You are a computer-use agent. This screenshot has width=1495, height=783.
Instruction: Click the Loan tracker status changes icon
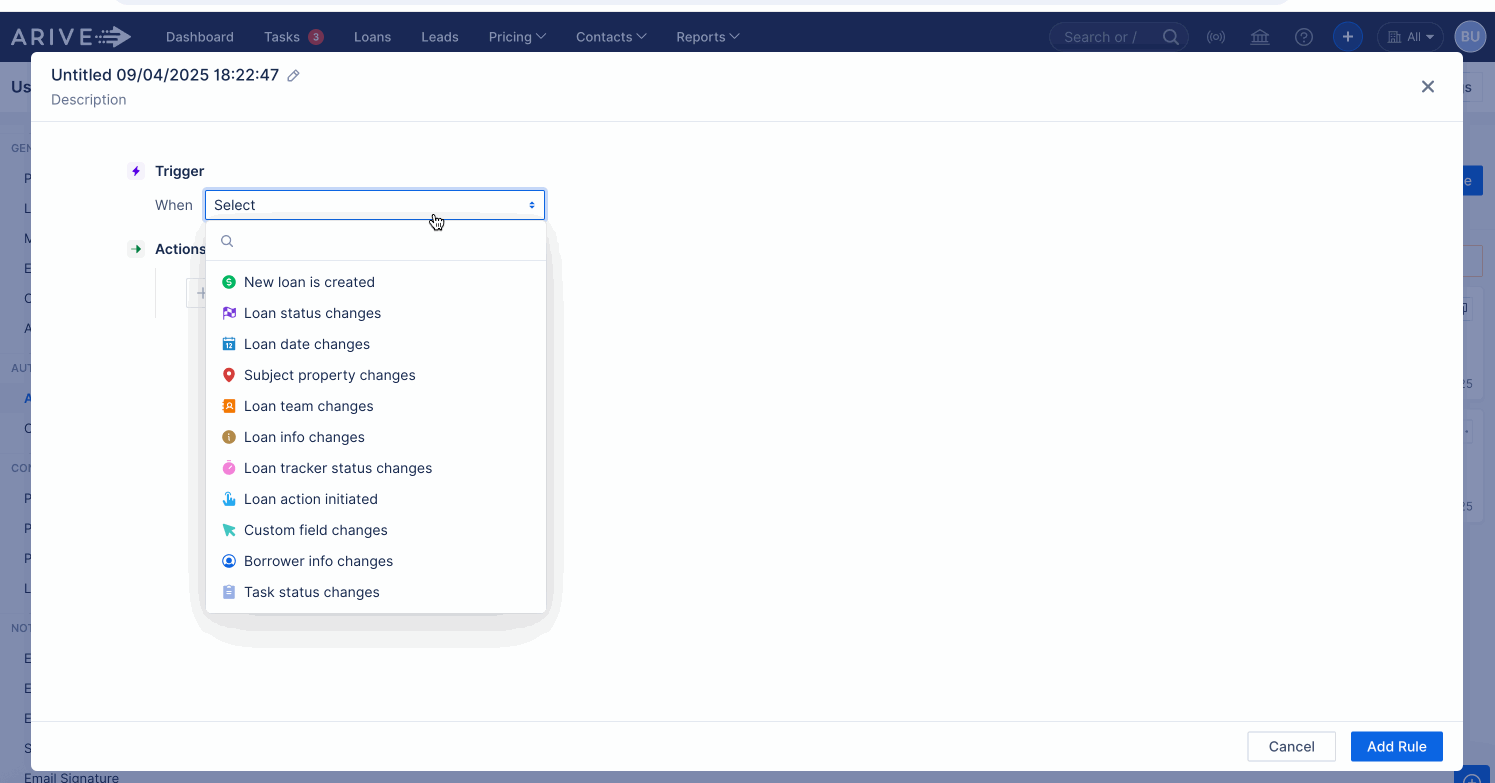tap(229, 468)
